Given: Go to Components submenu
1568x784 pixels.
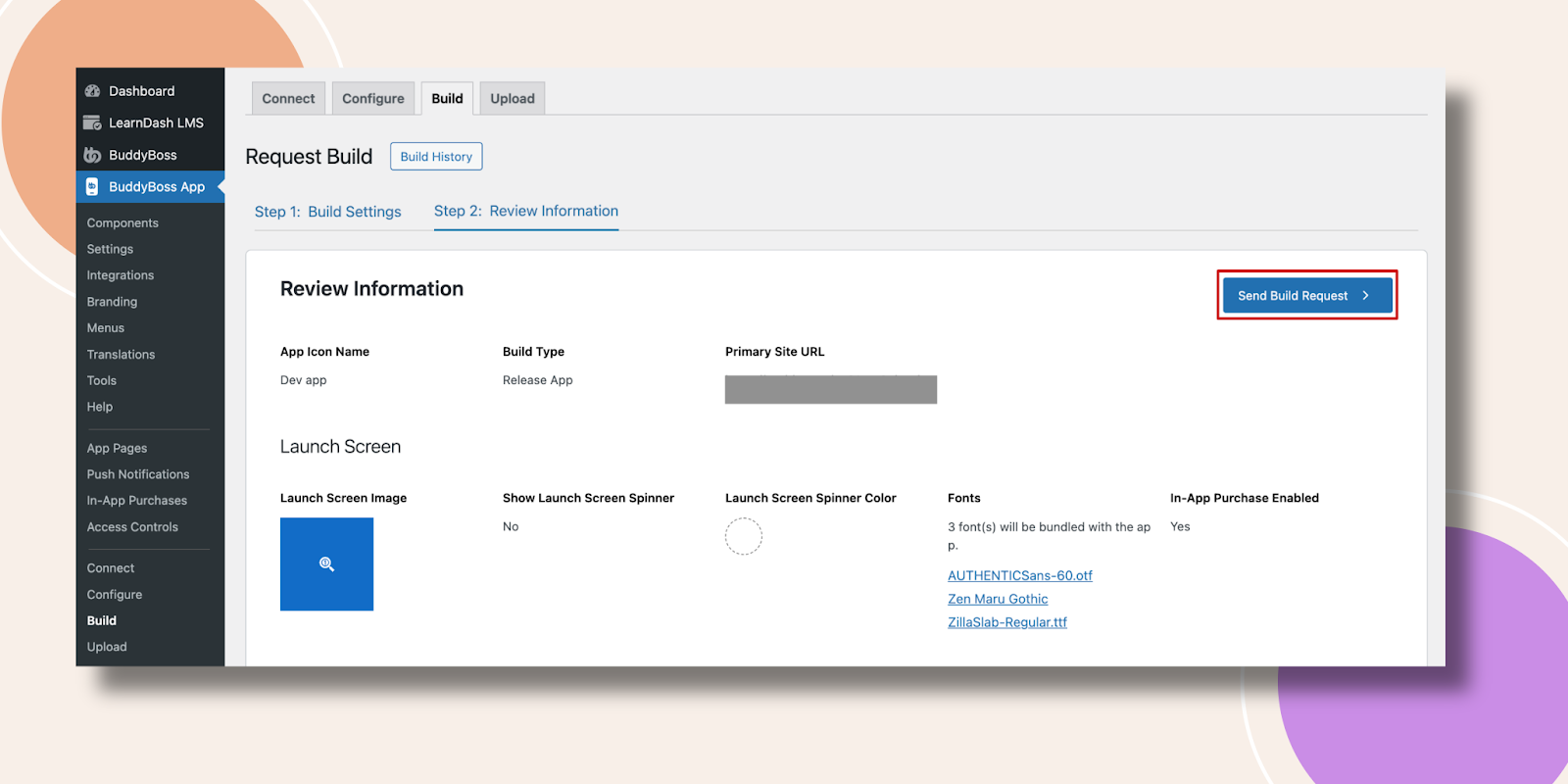Looking at the screenshot, I should coord(122,222).
